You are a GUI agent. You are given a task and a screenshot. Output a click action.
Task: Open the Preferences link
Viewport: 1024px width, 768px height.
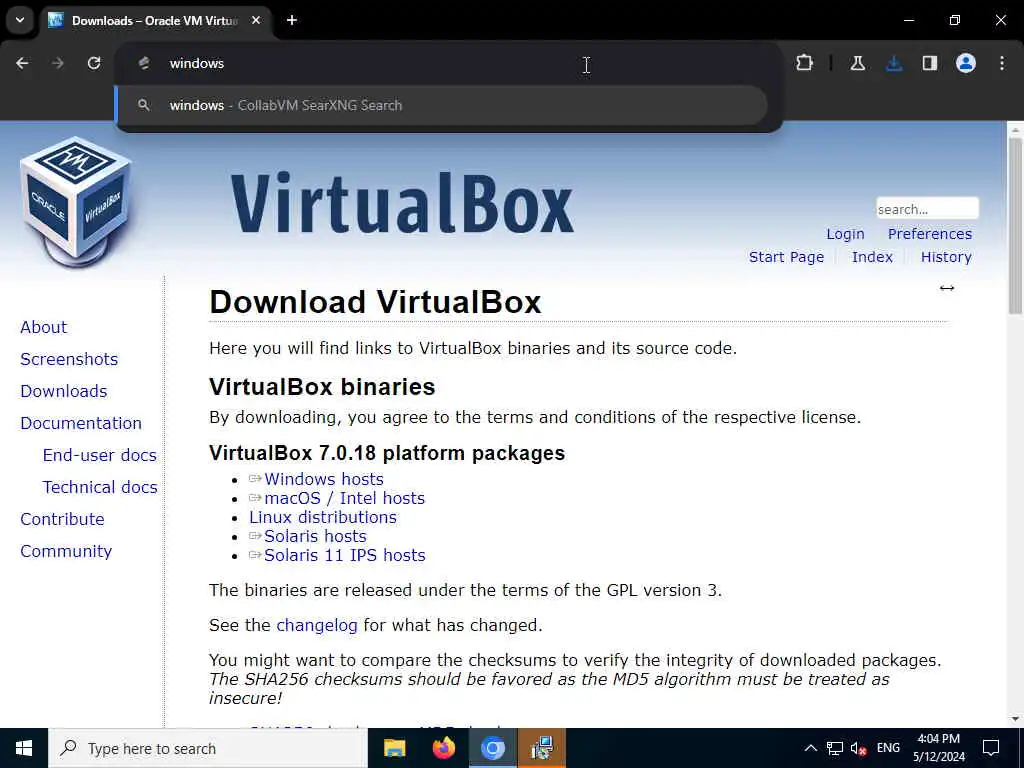(x=929, y=234)
